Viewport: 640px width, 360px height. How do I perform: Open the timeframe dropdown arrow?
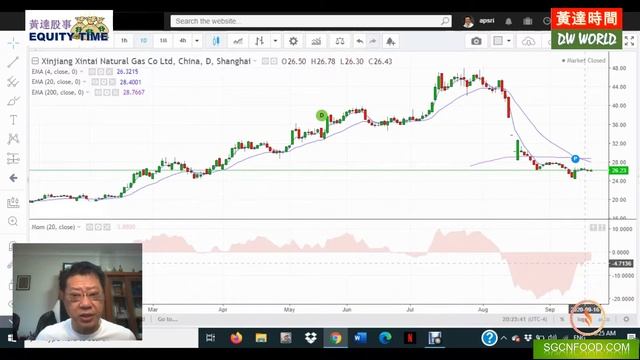pyautogui.click(x=197, y=41)
